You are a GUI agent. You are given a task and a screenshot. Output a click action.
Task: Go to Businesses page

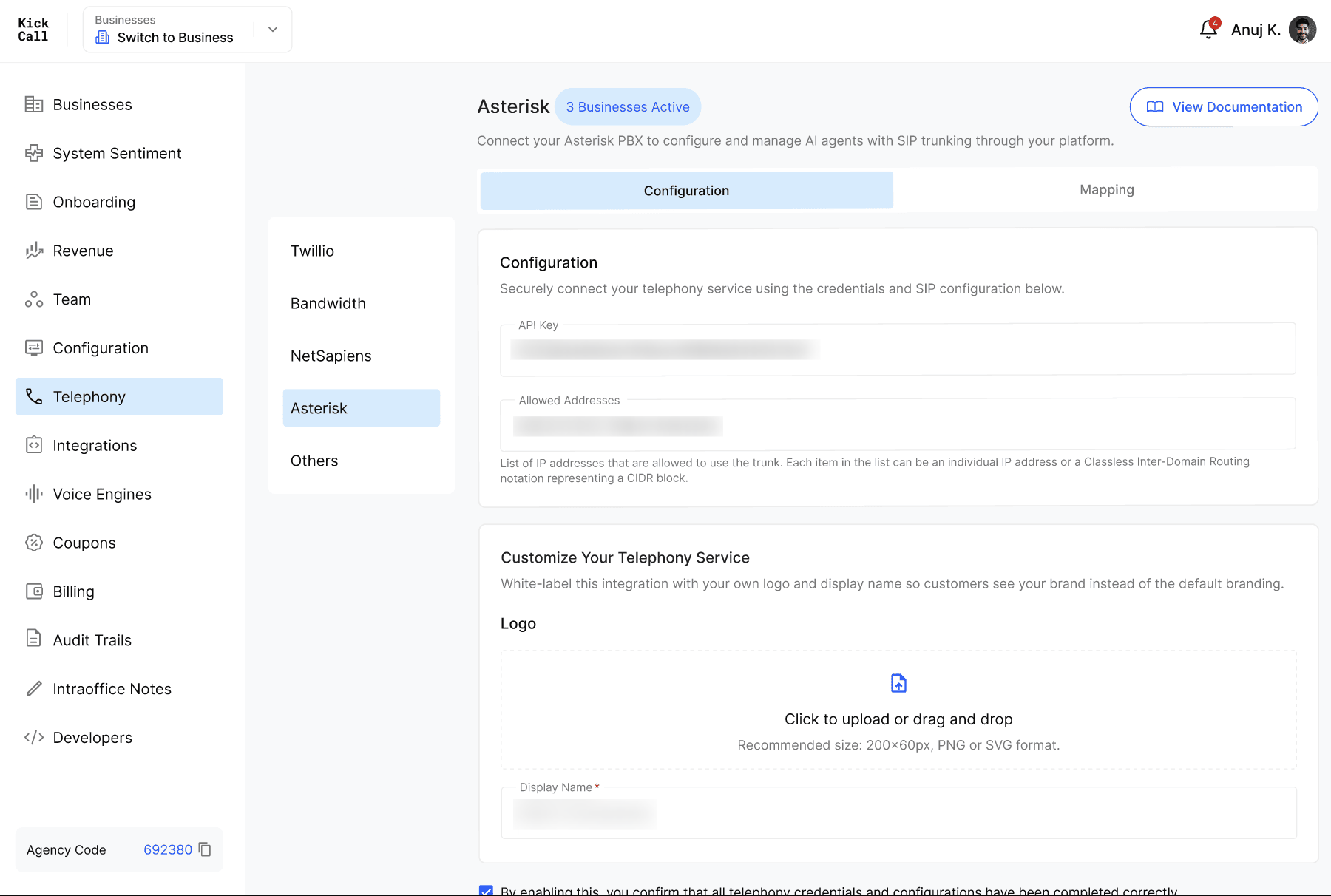pos(119,104)
